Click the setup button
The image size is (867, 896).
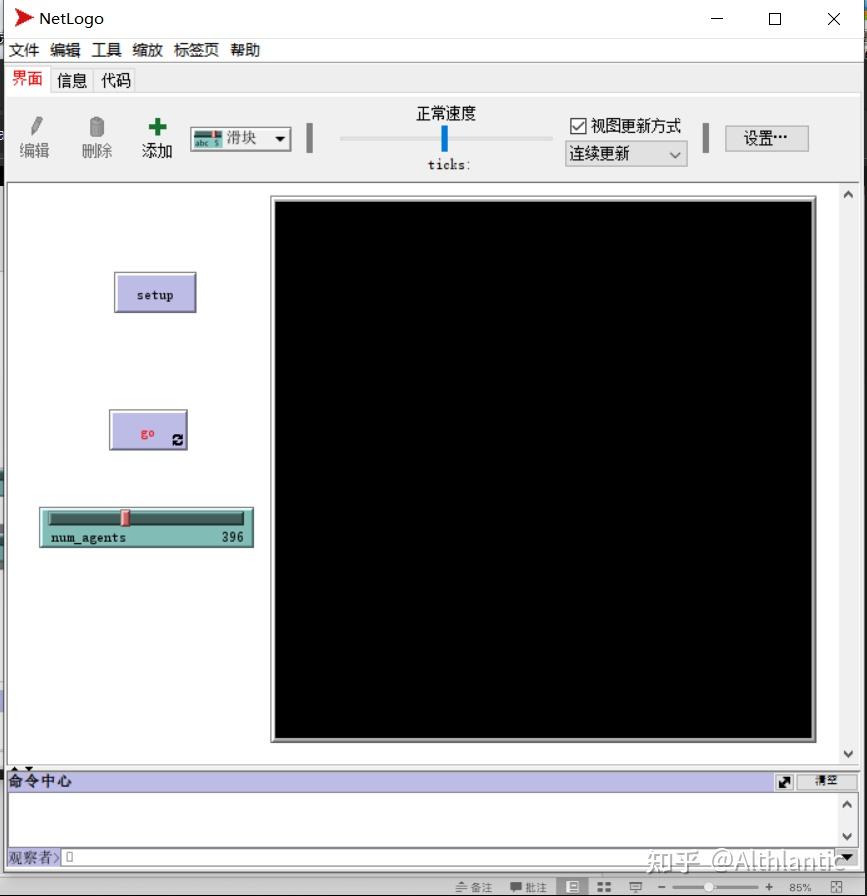pyautogui.click(x=155, y=292)
